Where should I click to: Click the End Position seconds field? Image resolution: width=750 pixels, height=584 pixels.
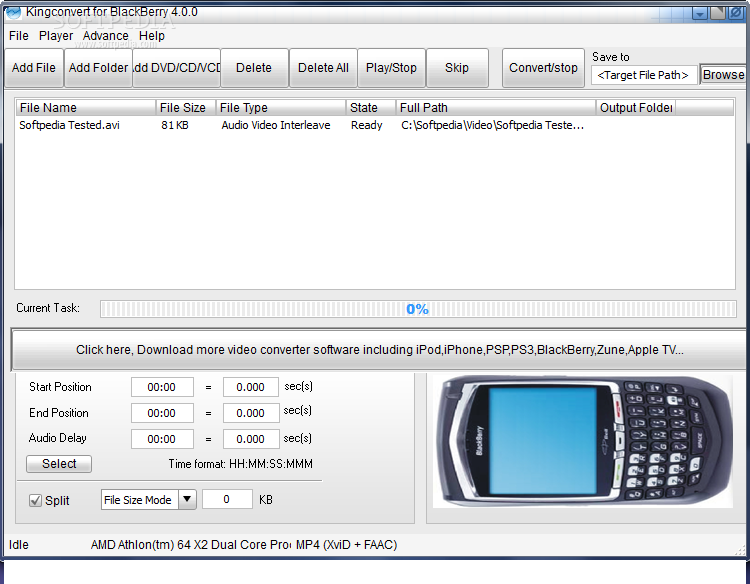click(x=251, y=413)
